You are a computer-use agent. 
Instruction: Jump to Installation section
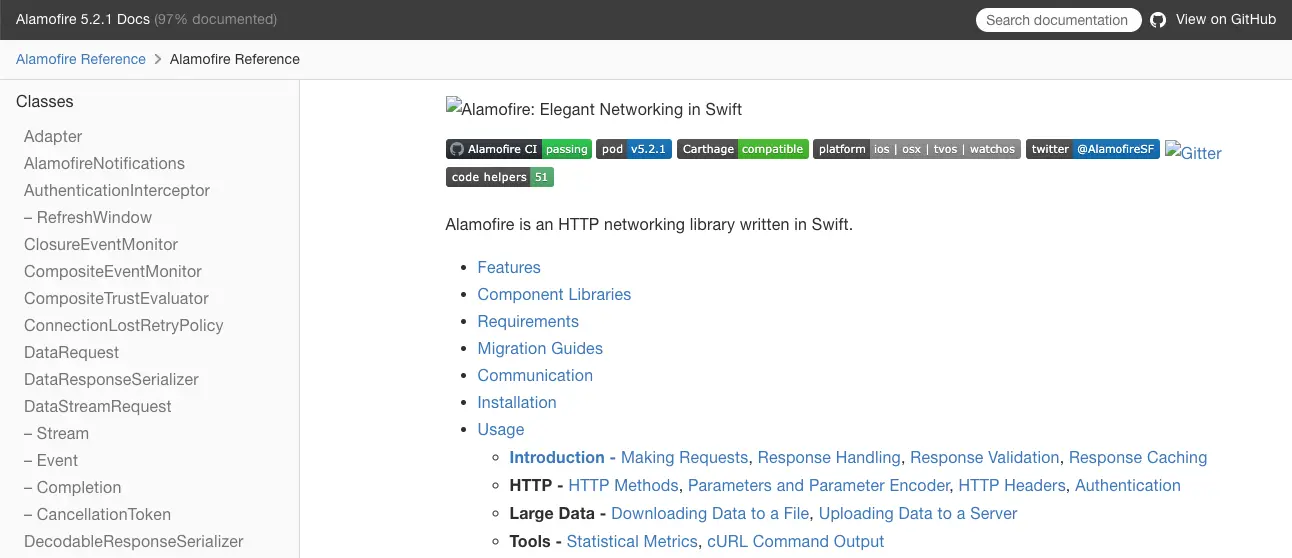517,402
